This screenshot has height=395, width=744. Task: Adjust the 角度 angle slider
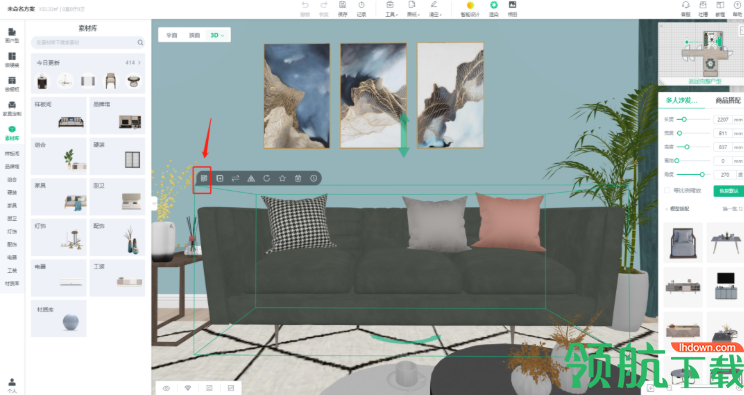(x=702, y=175)
